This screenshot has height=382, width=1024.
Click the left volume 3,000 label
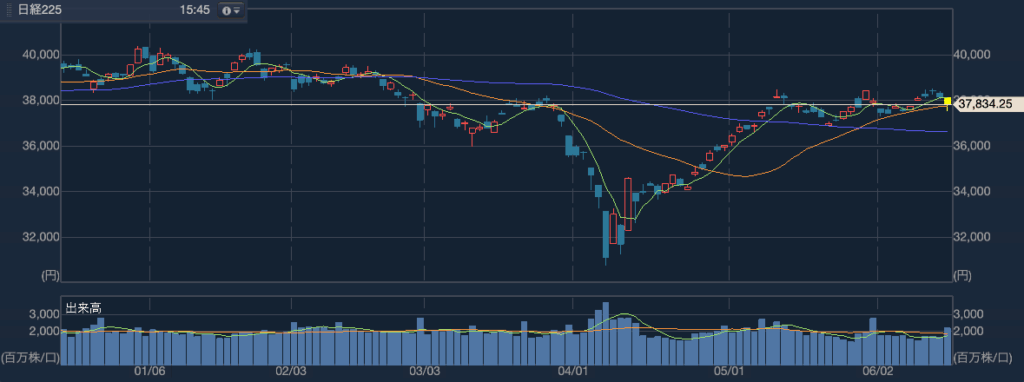tap(44, 314)
